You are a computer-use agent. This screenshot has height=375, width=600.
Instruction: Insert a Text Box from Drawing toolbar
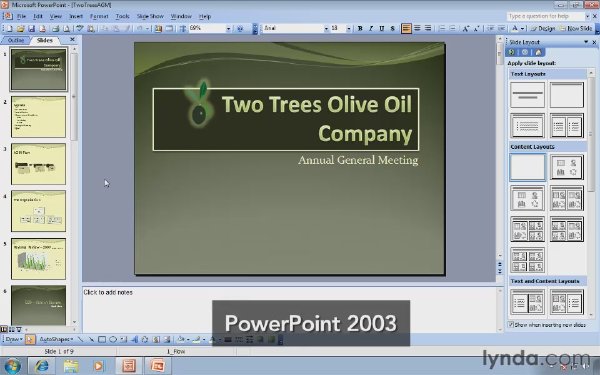coord(124,339)
